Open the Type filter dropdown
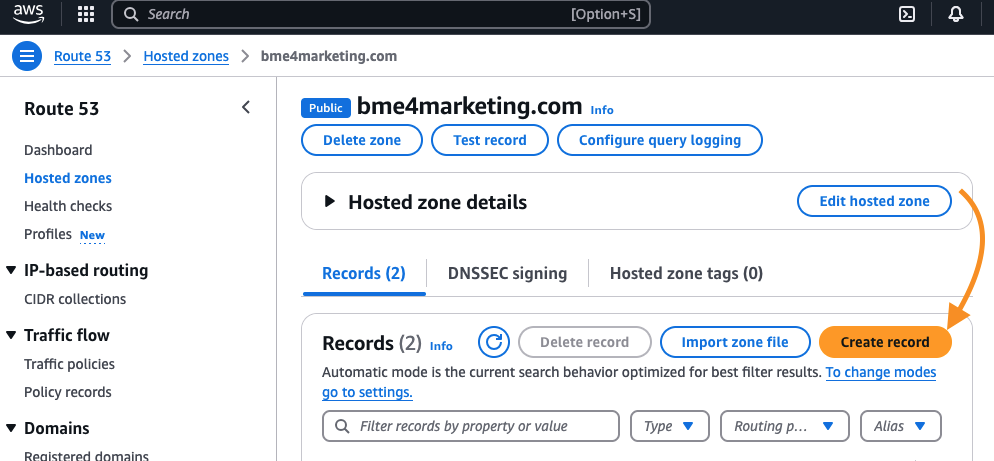This screenshot has width=994, height=461. coord(671,426)
